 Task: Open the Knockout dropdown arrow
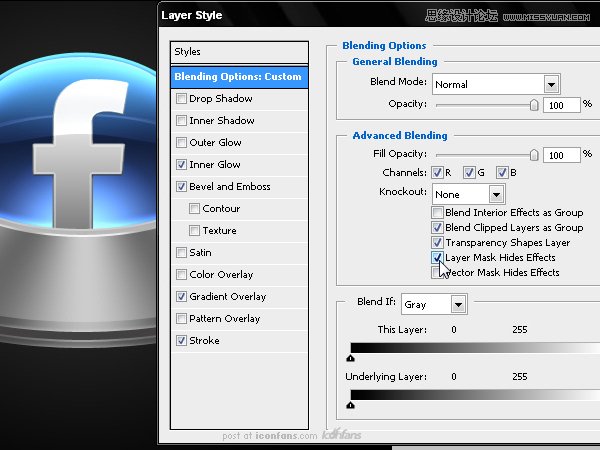click(x=496, y=195)
